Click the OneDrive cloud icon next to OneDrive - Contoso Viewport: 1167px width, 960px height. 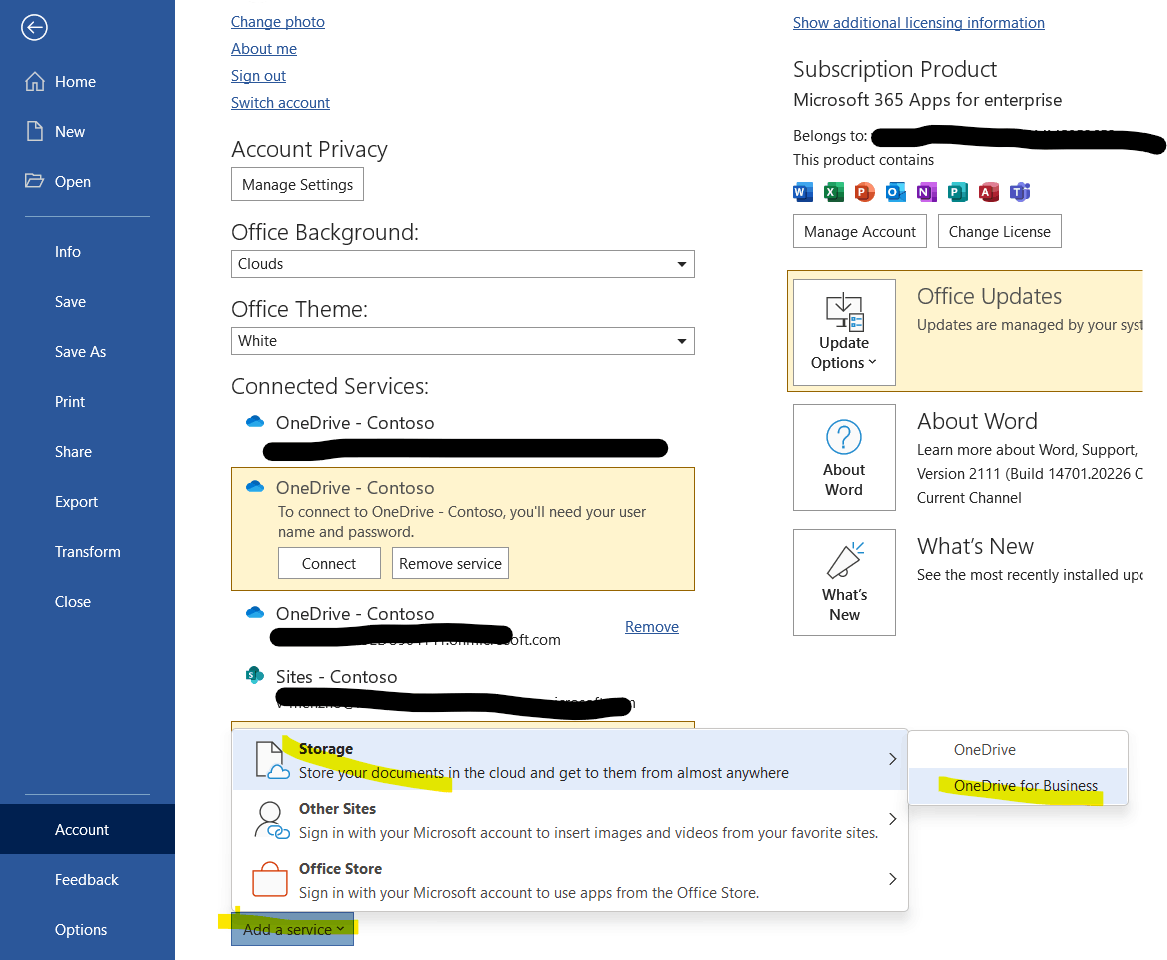click(x=255, y=421)
